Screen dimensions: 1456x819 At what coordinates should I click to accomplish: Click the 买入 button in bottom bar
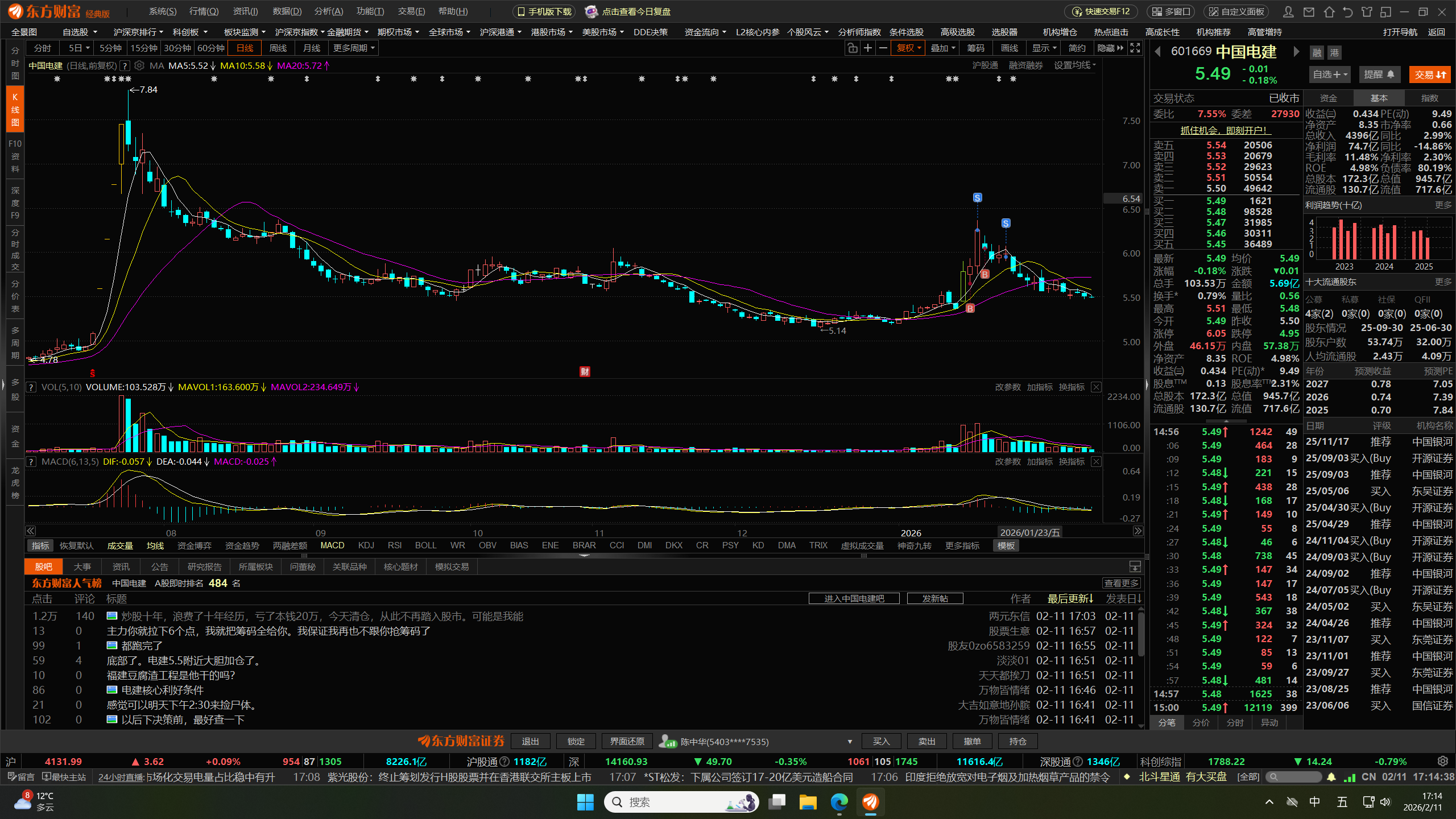[x=880, y=742]
